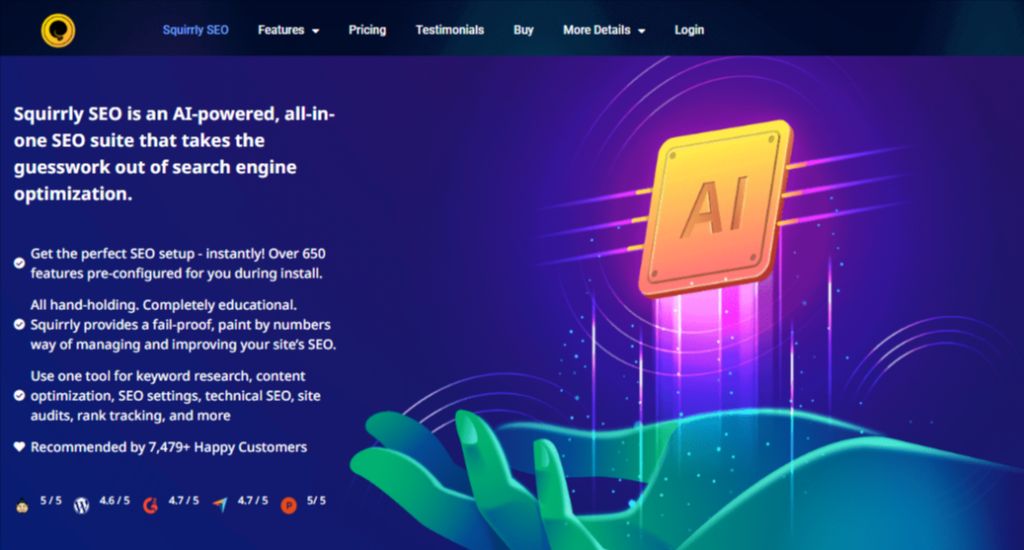Click Recommended by 7,479+ Happy Customers text
This screenshot has width=1024, height=550.
pyautogui.click(x=168, y=447)
